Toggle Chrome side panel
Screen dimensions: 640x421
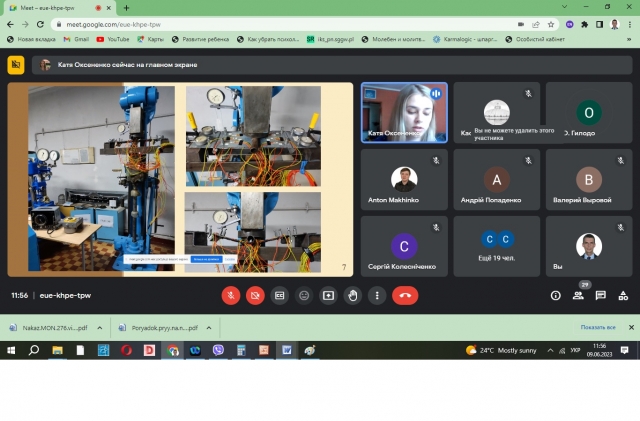pyautogui.click(x=600, y=25)
